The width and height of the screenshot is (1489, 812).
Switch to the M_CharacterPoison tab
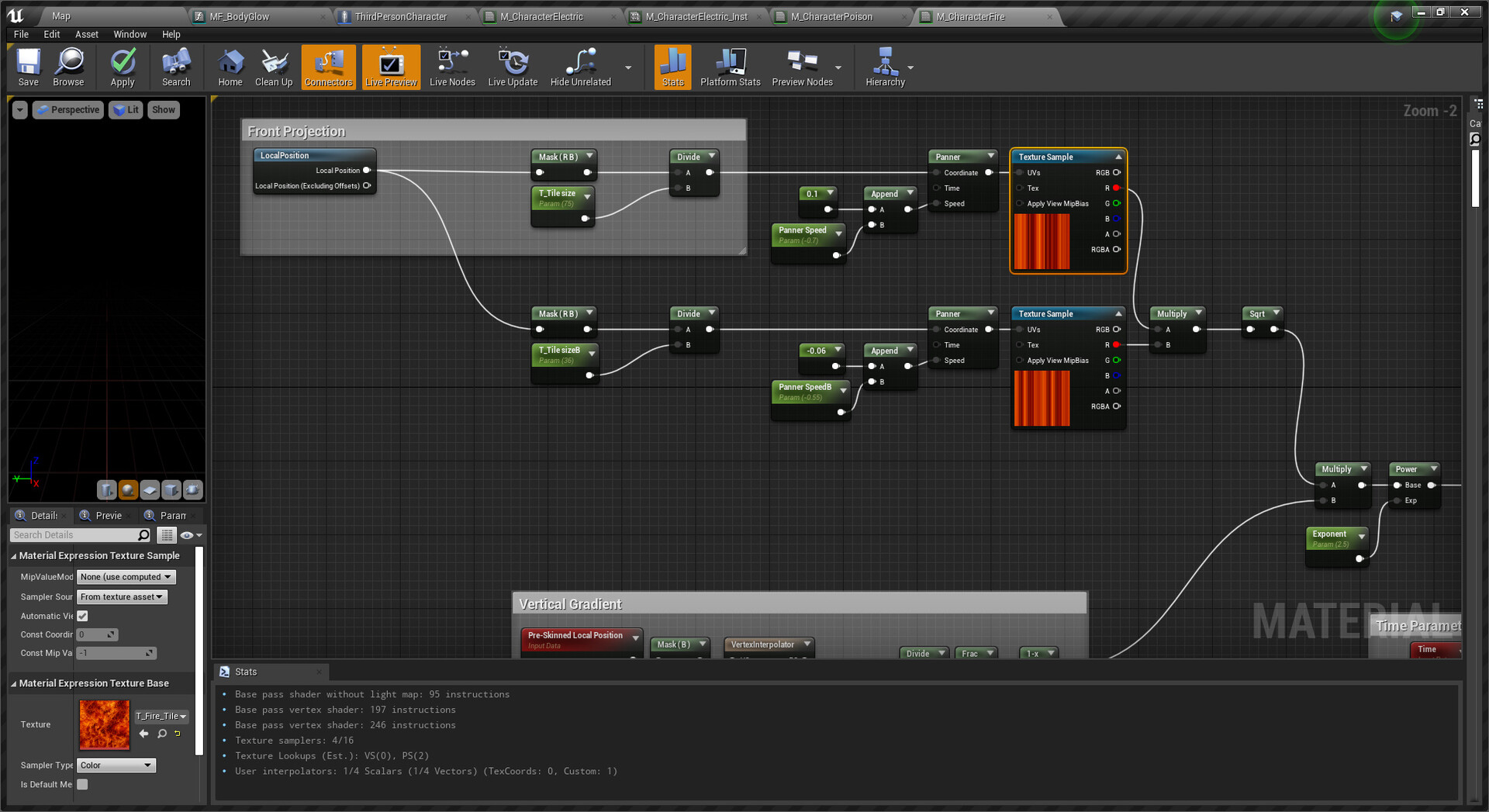tap(831, 16)
